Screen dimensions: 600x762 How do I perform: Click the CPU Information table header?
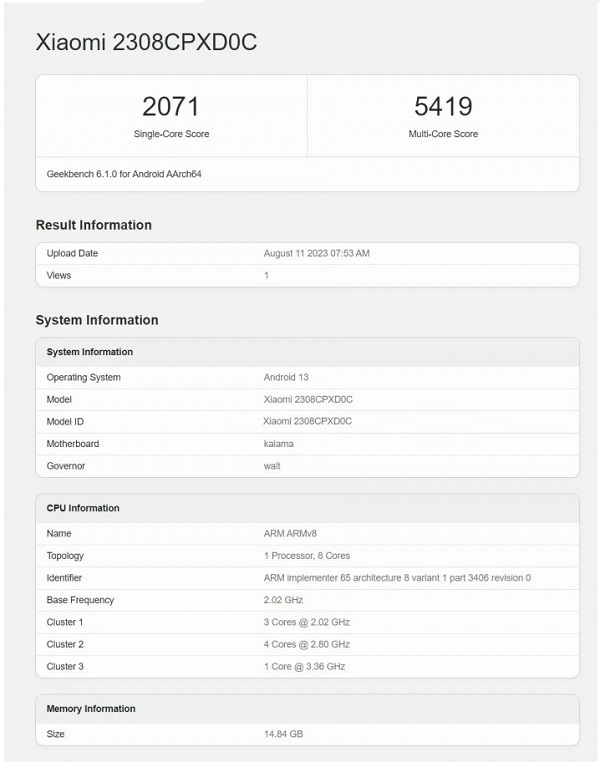83,508
